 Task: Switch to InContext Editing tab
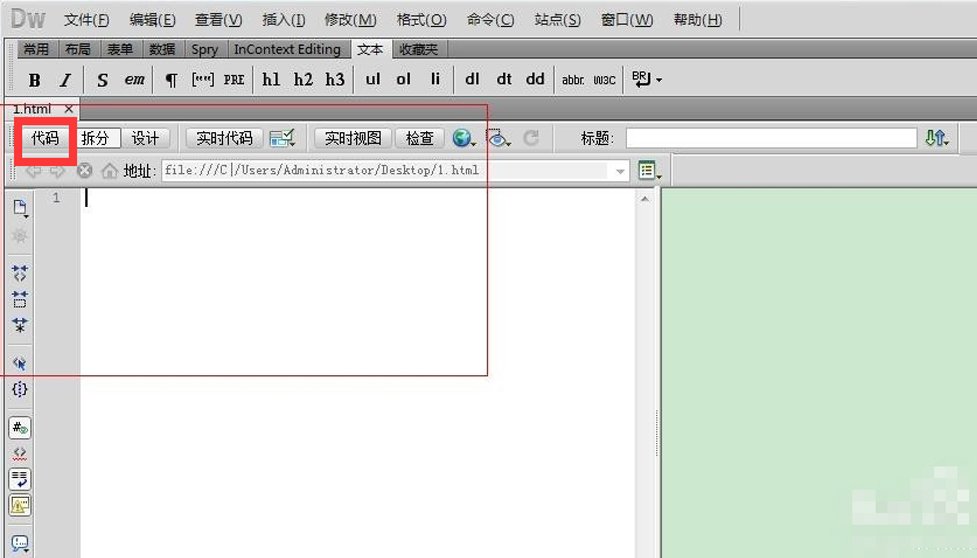pyautogui.click(x=287, y=49)
